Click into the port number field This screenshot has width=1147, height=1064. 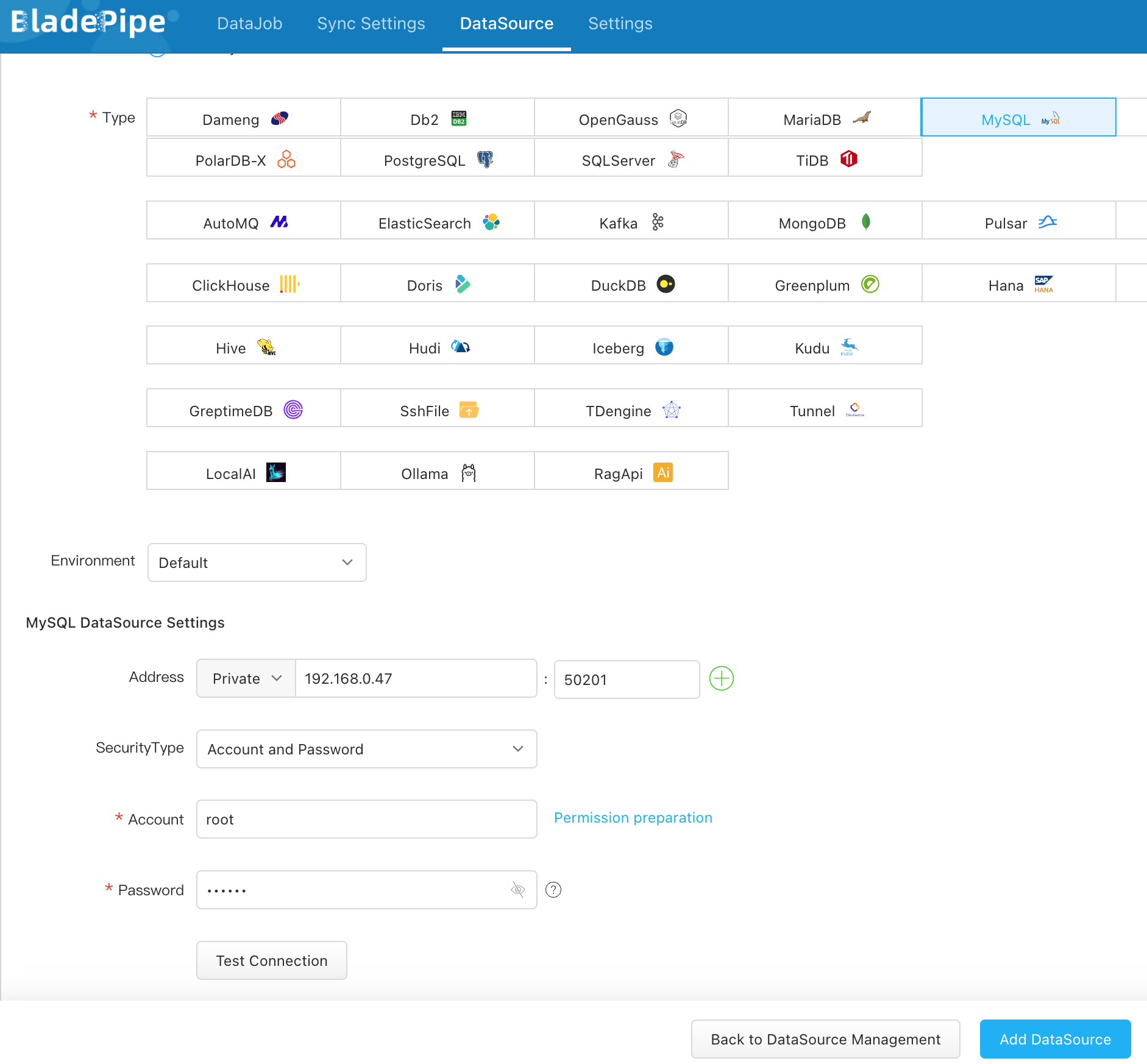(627, 678)
